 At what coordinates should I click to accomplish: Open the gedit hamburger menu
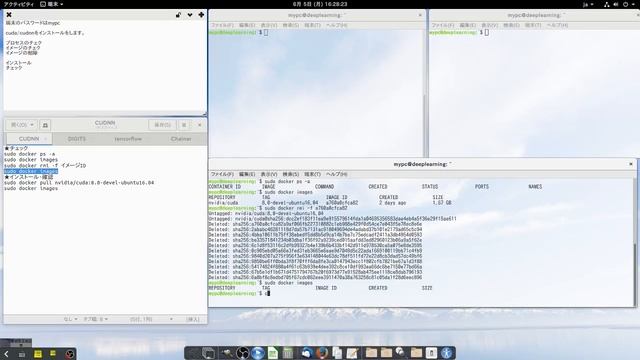coord(184,125)
